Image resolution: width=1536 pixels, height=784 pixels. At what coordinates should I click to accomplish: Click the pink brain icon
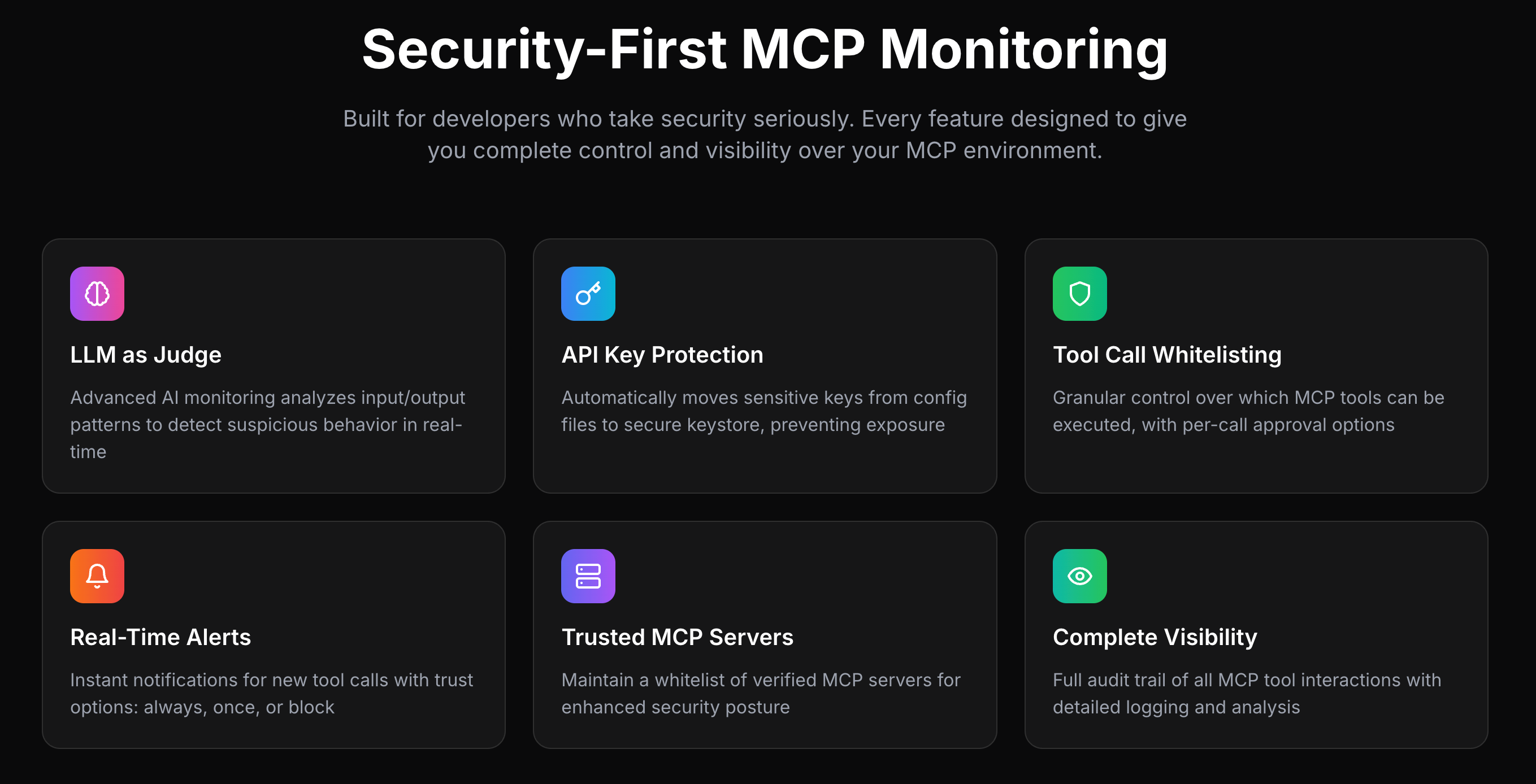[x=97, y=293]
